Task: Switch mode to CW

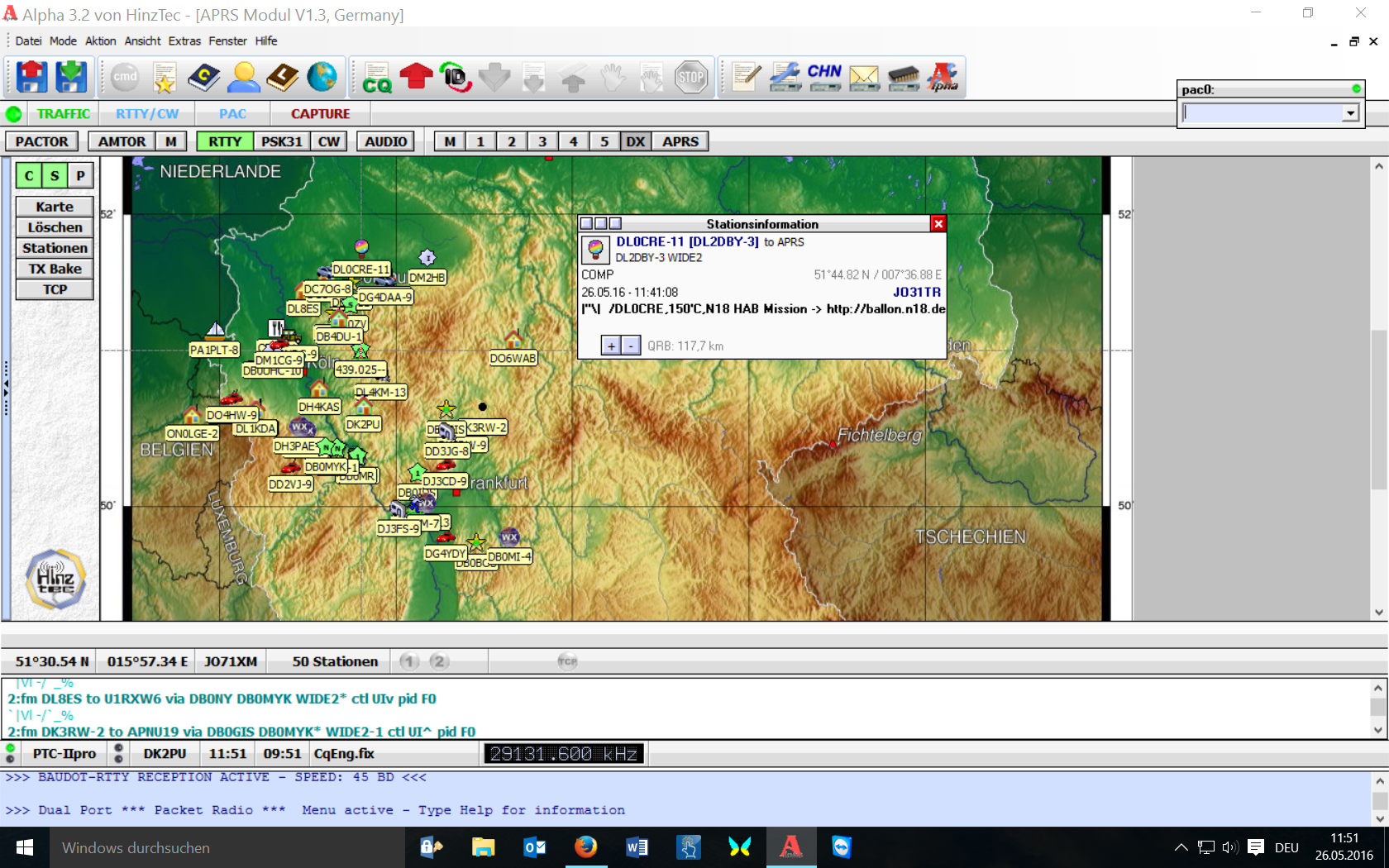Action: point(329,141)
